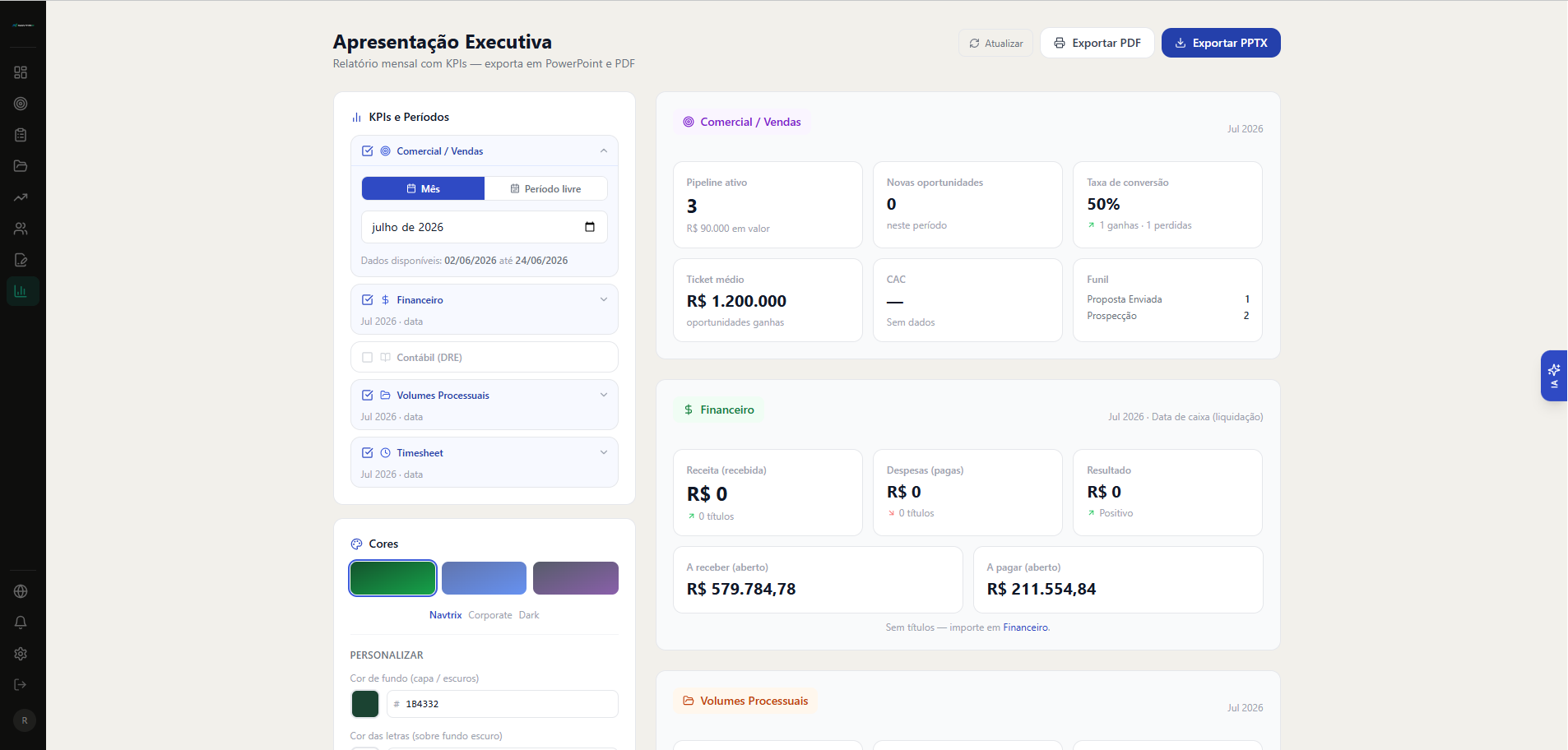Click the Comercial / Vendas section badge
The width and height of the screenshot is (1568, 750).
point(742,122)
